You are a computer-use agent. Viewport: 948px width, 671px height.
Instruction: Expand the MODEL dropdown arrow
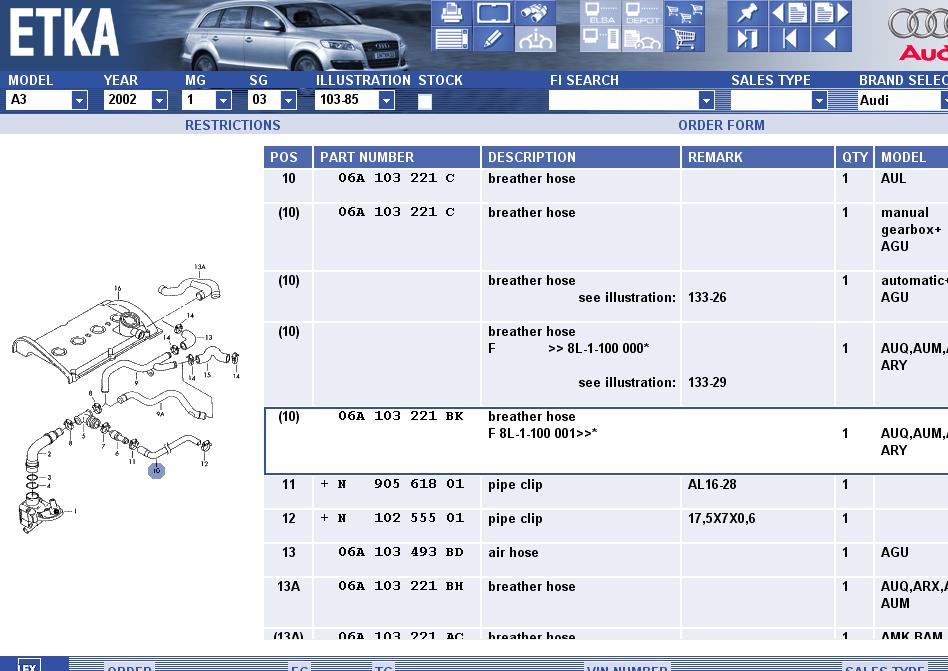79,100
